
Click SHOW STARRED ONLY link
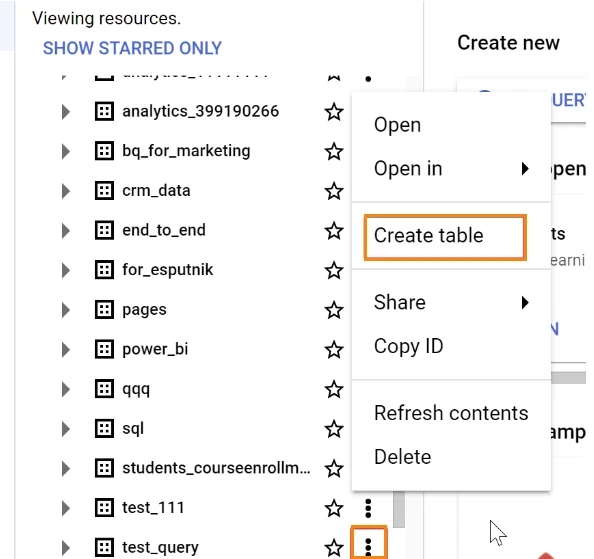[132, 48]
